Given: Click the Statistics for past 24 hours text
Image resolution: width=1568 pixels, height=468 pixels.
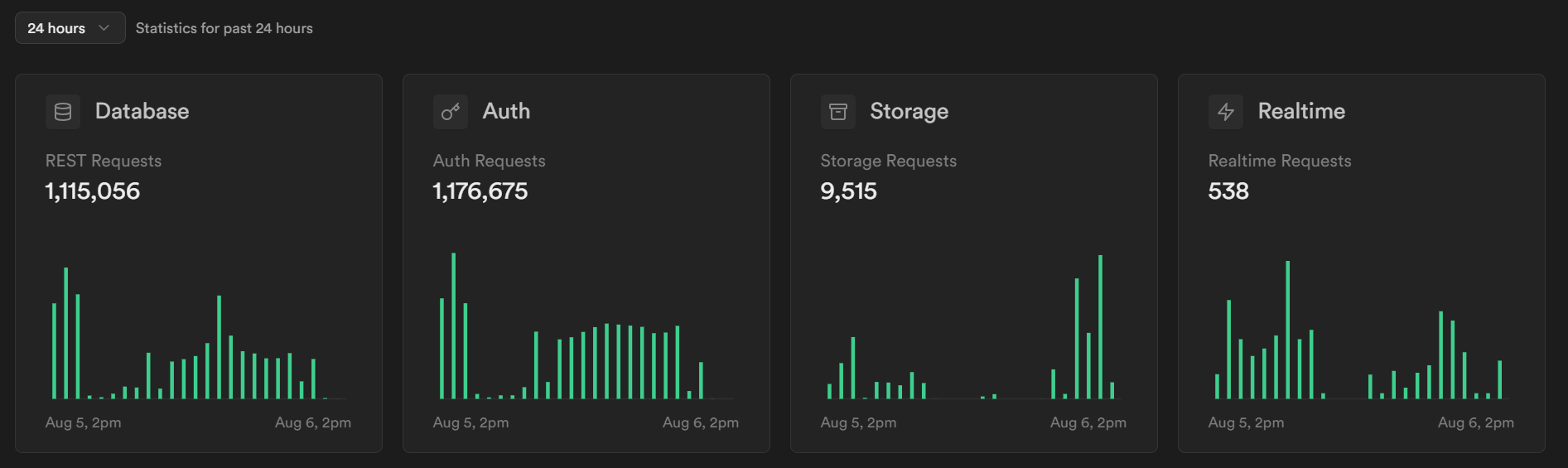Looking at the screenshot, I should tap(224, 28).
